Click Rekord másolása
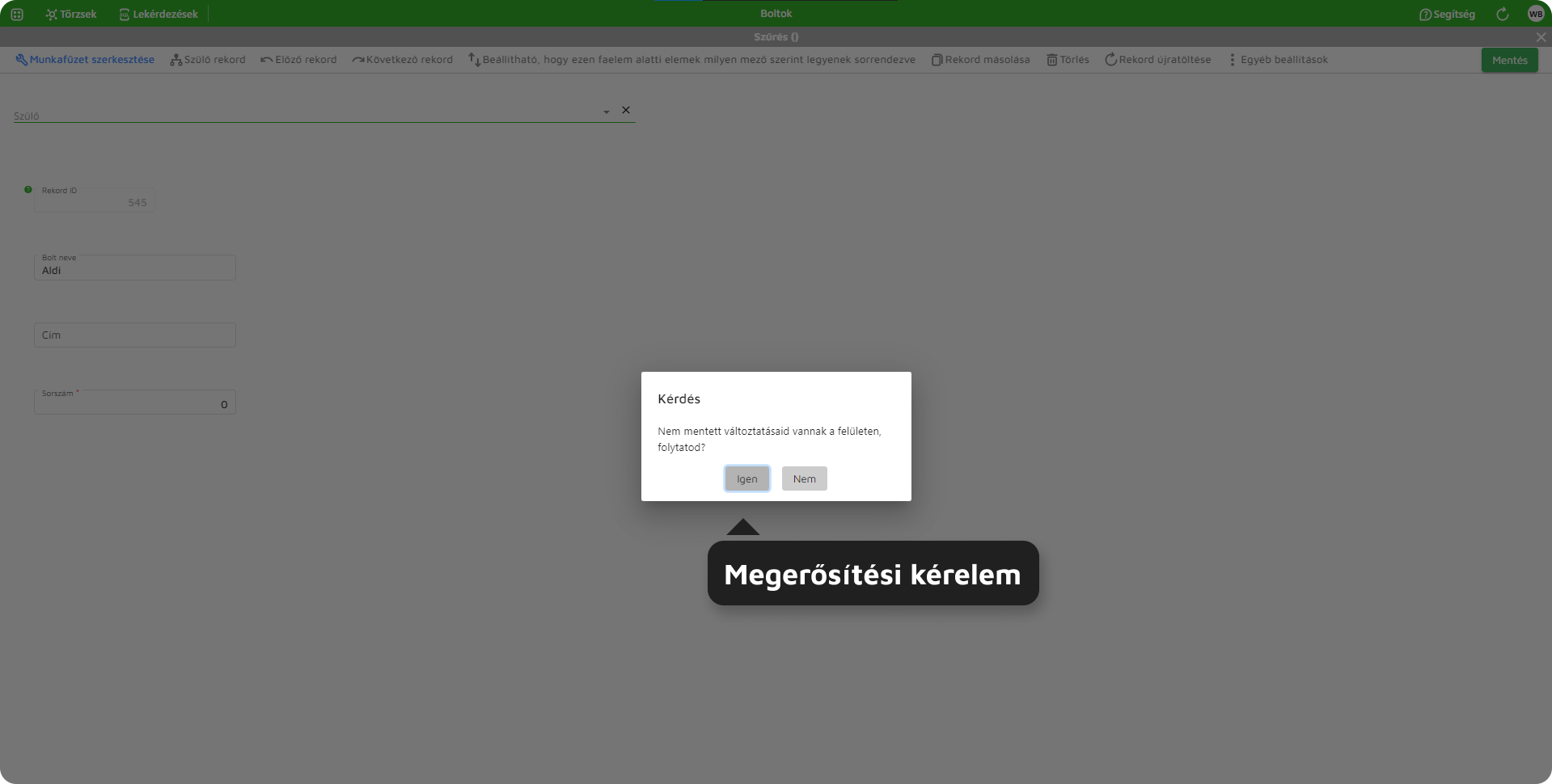1552x784 pixels. (980, 60)
